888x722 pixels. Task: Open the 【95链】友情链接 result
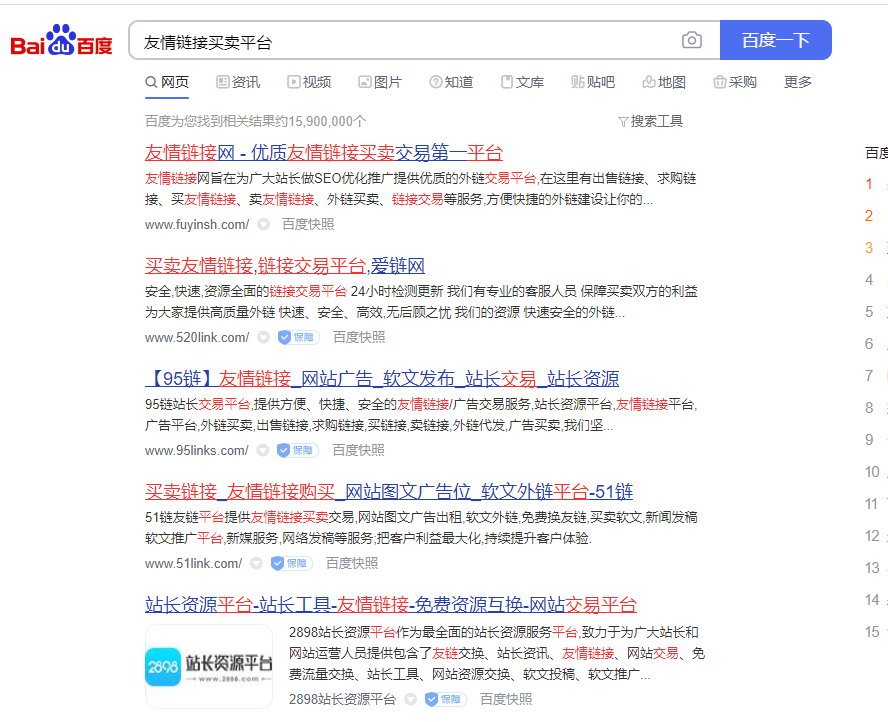point(382,378)
